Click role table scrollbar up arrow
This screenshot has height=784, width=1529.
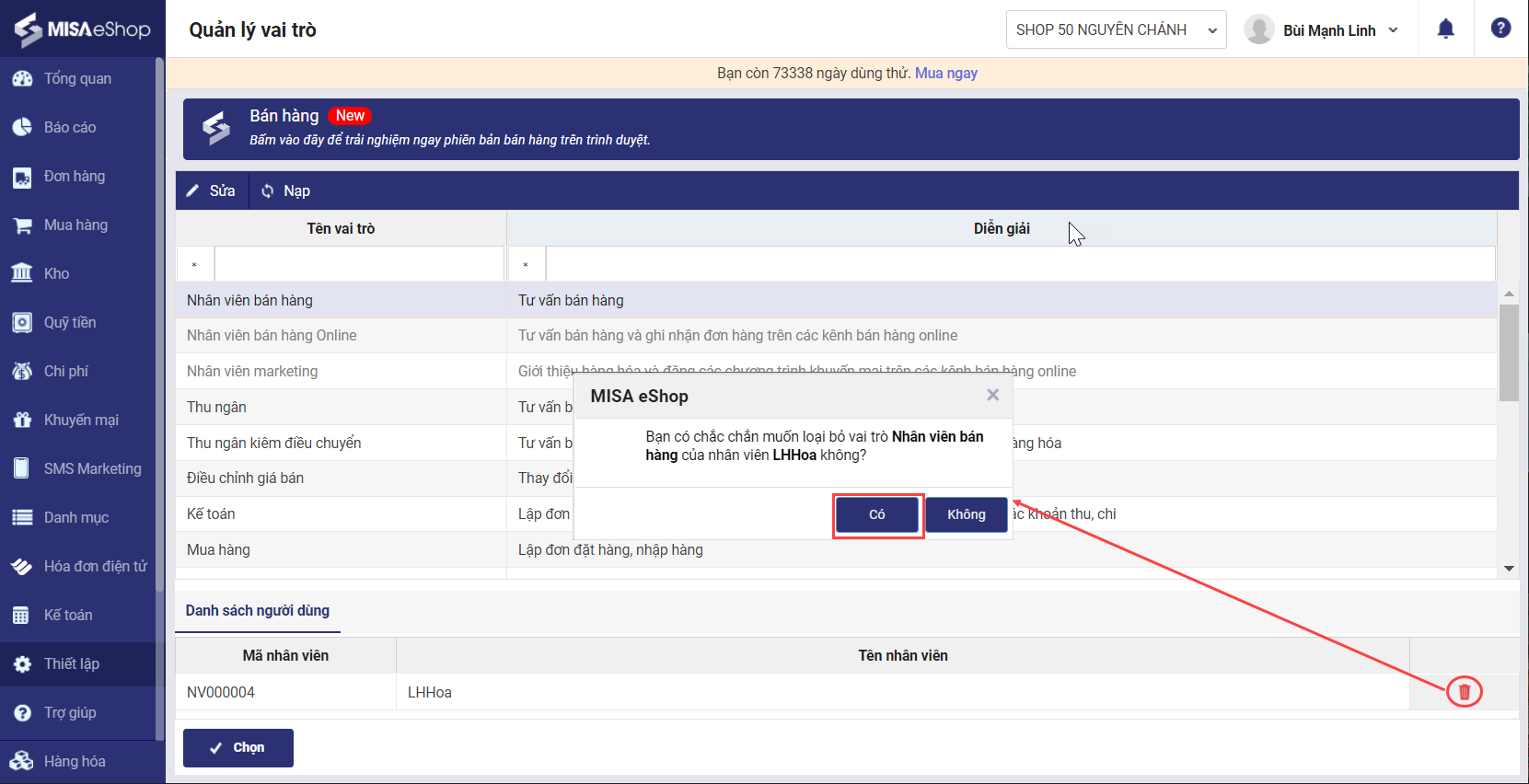[1509, 294]
